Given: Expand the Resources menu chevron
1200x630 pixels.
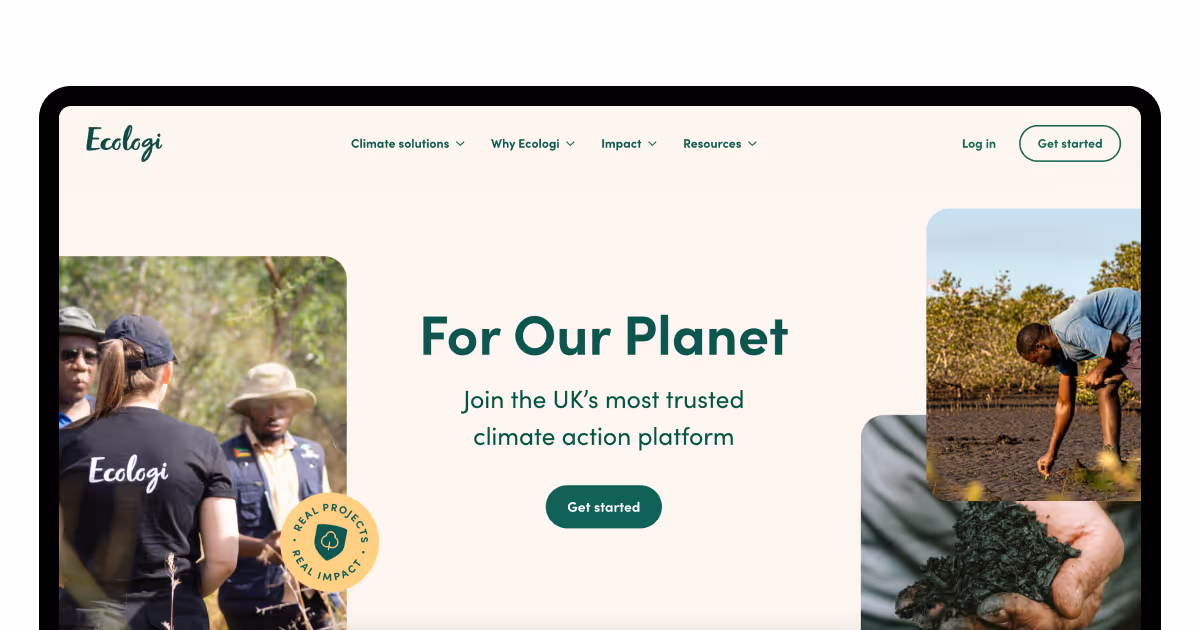Looking at the screenshot, I should 752,144.
